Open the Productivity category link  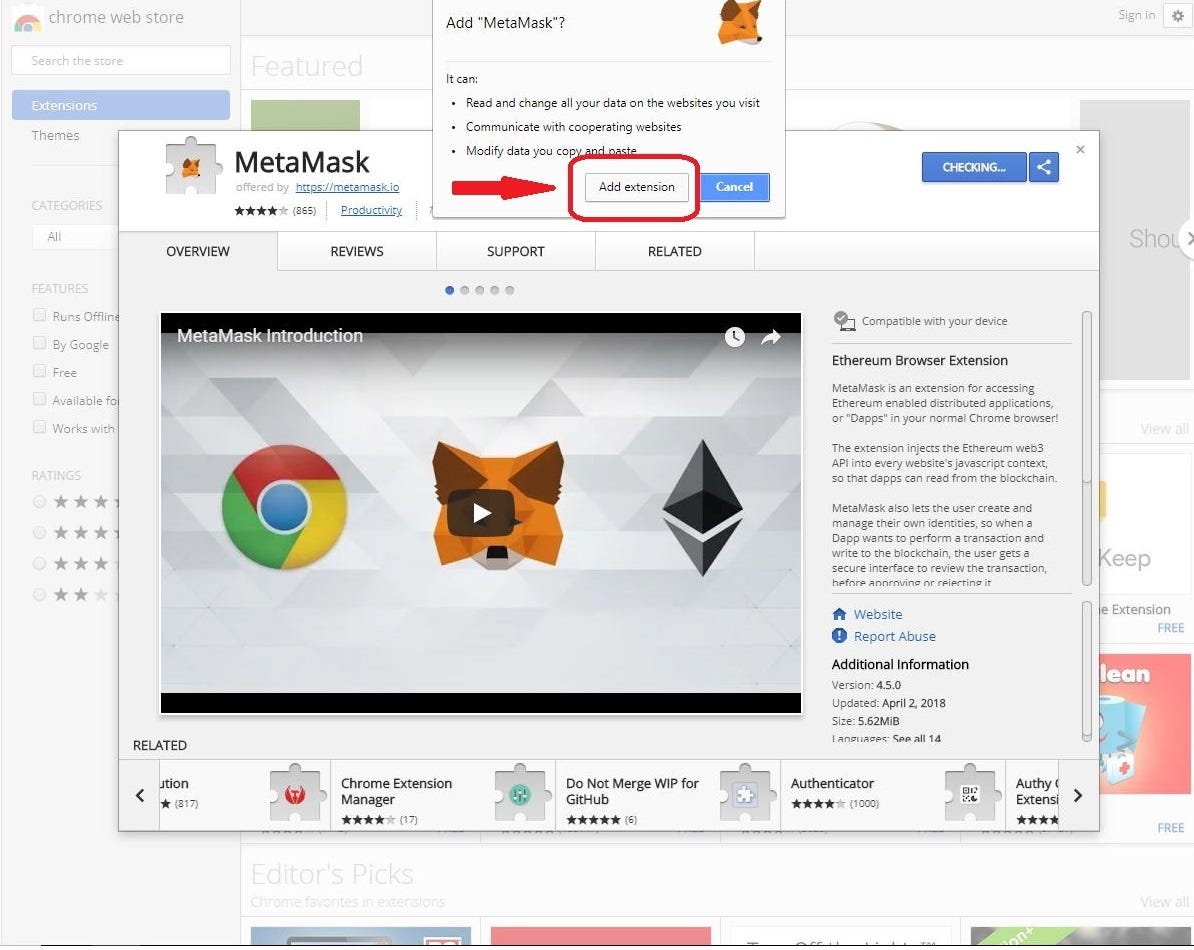371,210
